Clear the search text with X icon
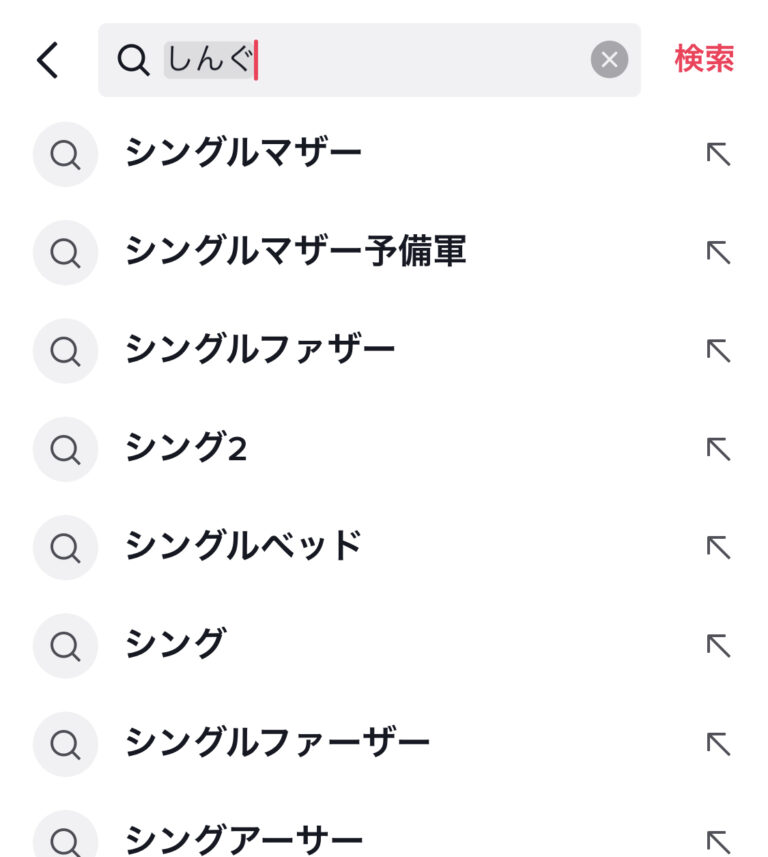The height and width of the screenshot is (857, 768). click(x=609, y=60)
